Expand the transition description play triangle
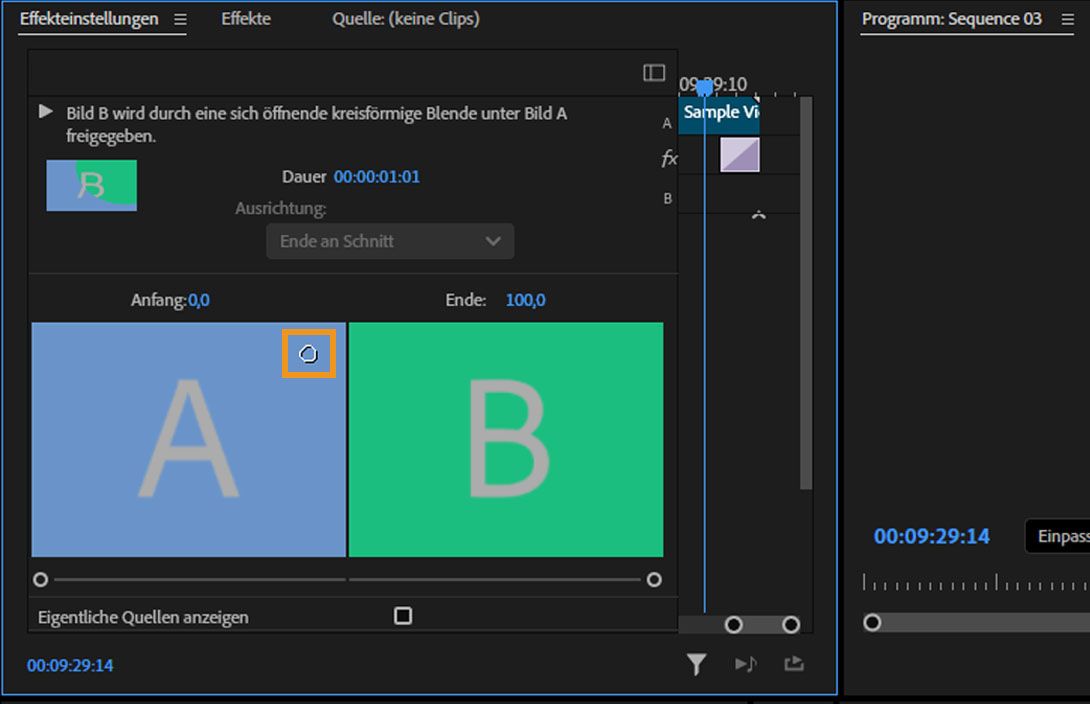The height and width of the screenshot is (704, 1090). (x=45, y=112)
